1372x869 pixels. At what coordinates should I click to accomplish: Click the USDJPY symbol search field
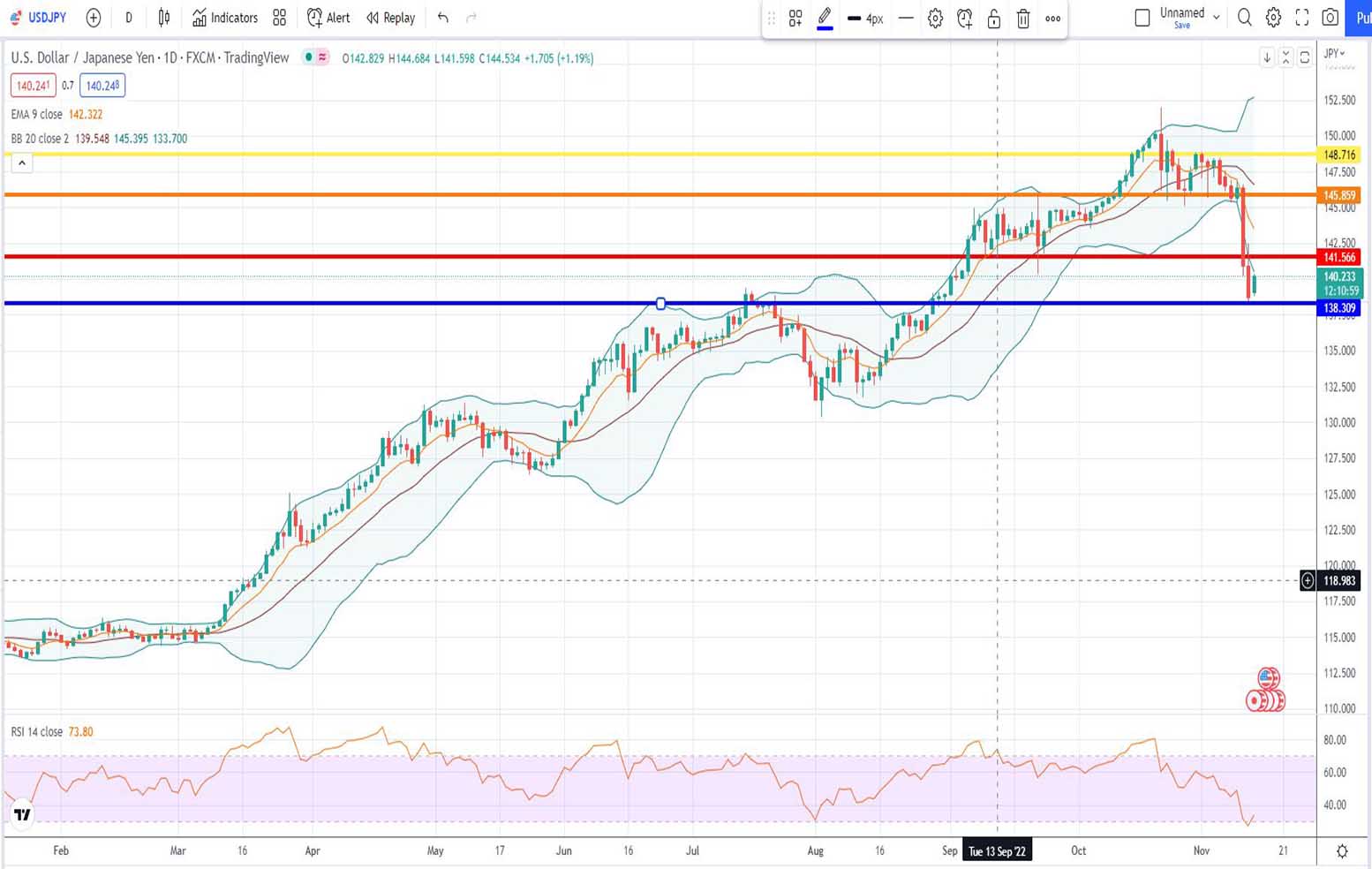(40, 18)
